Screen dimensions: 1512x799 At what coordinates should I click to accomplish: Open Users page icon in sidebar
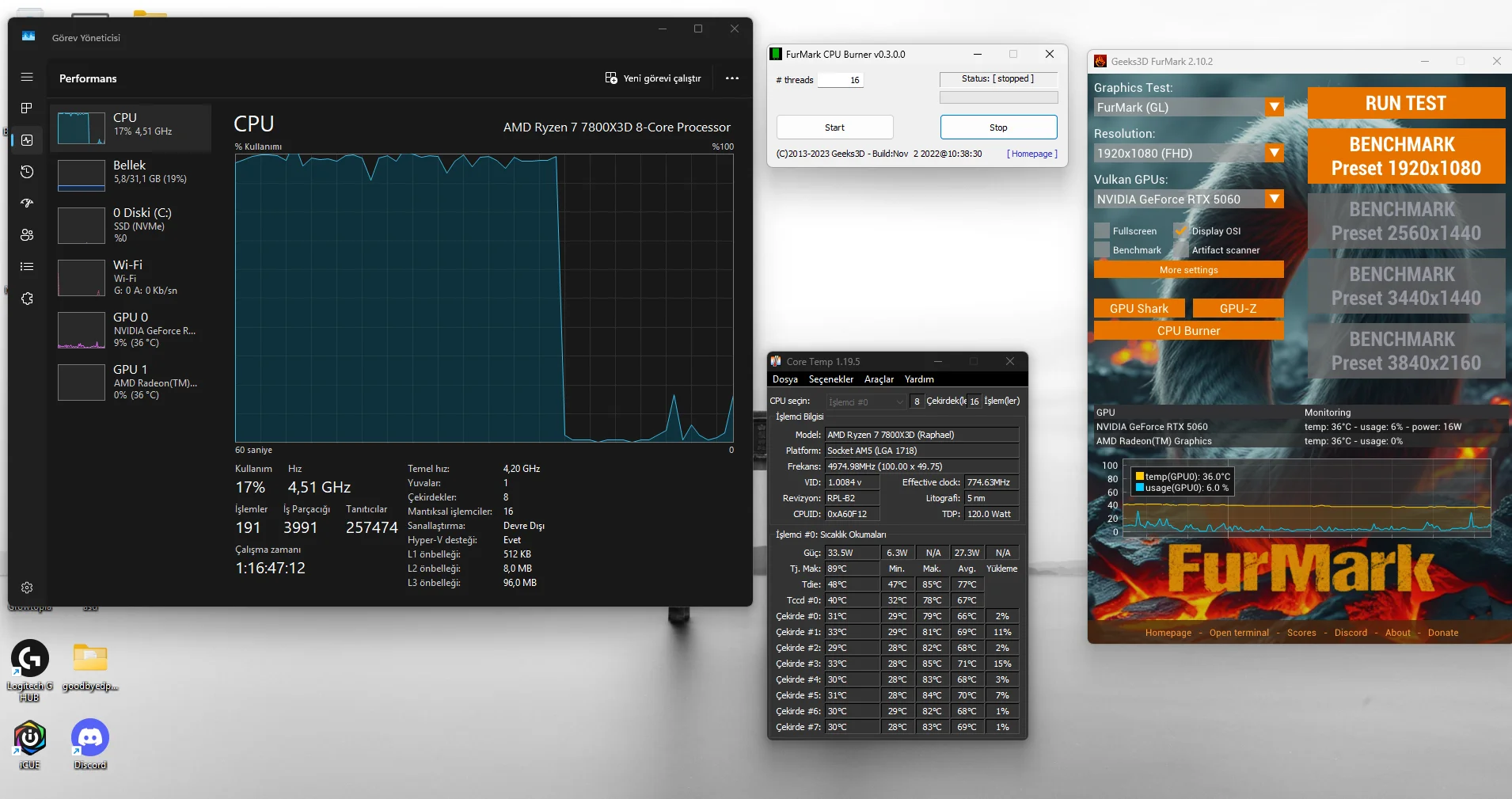pyautogui.click(x=27, y=234)
